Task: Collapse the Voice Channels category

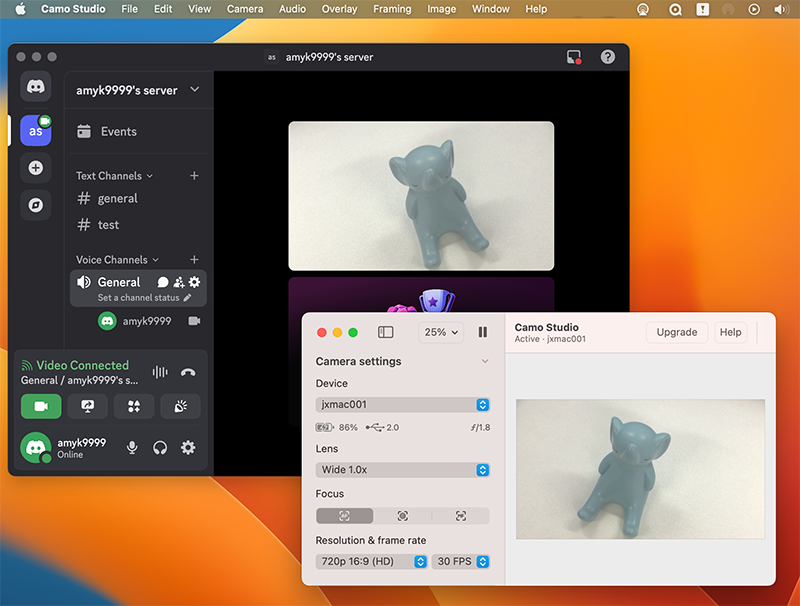Action: point(117,260)
